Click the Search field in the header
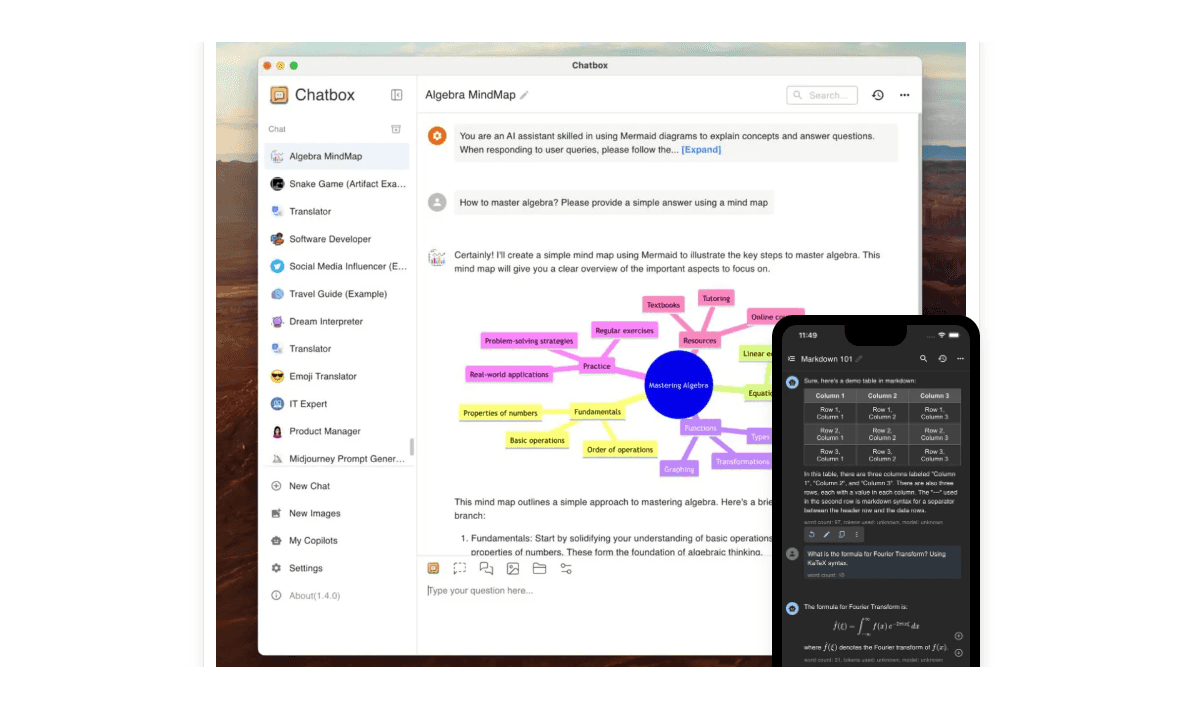 coord(822,95)
